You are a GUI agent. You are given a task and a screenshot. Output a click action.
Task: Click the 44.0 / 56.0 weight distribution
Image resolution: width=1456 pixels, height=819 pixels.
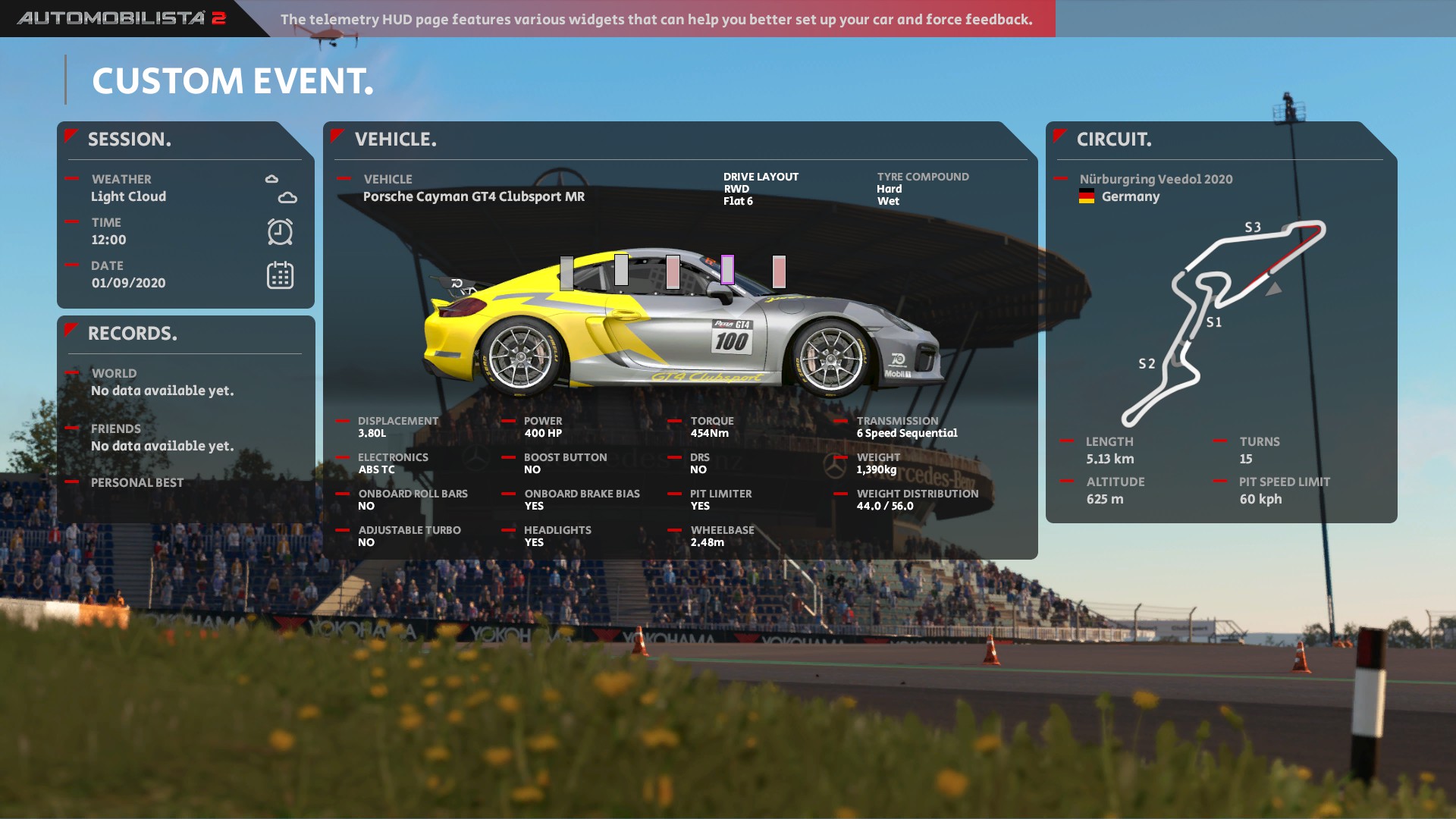pos(885,506)
